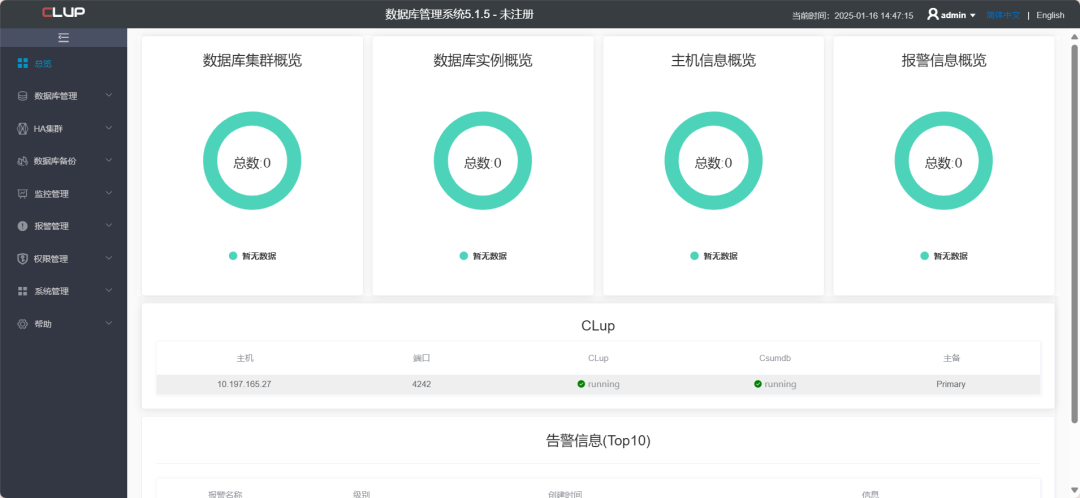Expand the 数据库备份 menu chevron

[109, 160]
